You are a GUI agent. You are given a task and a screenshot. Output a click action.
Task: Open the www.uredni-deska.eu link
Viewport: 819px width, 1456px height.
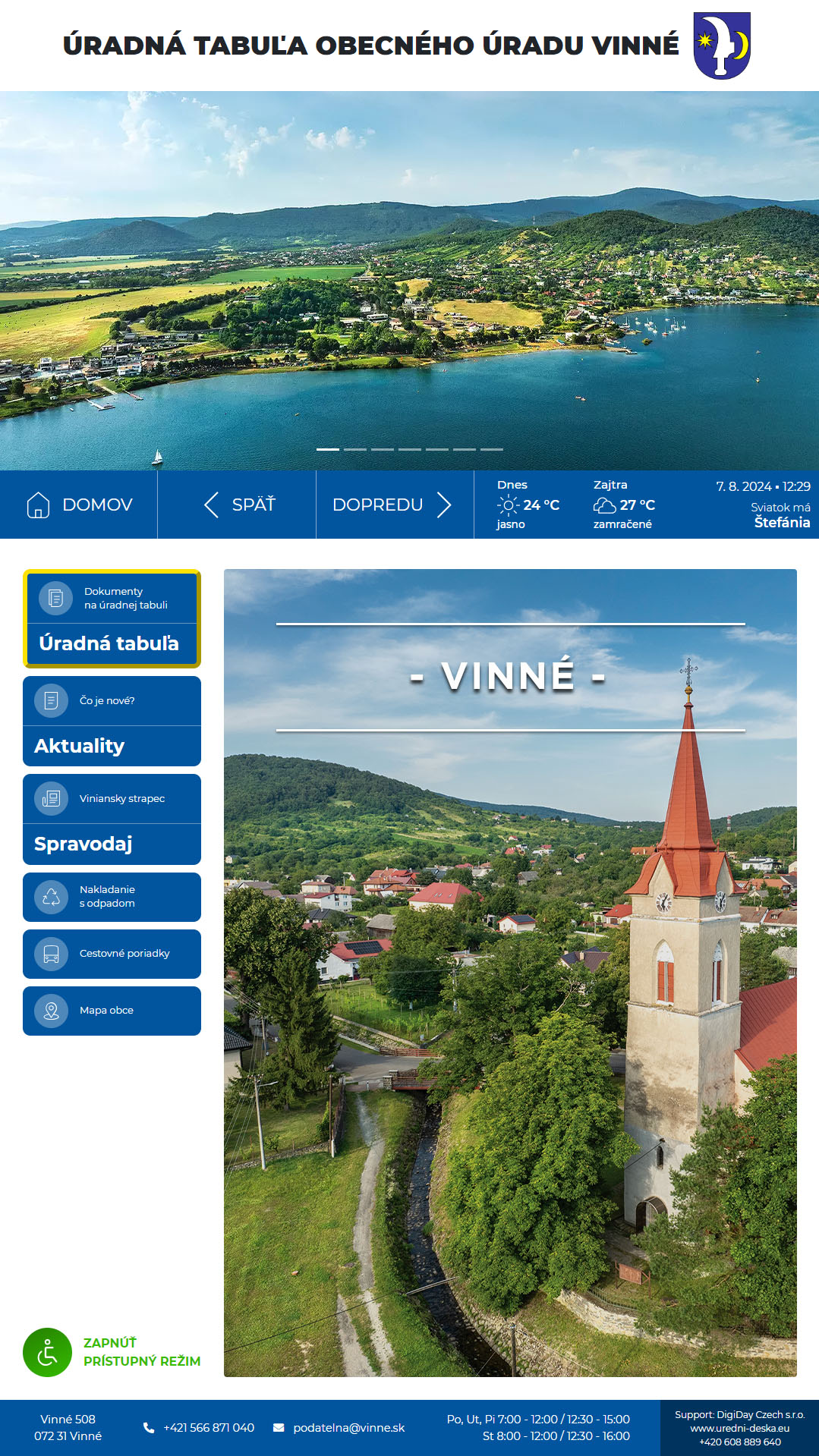[x=740, y=1428]
